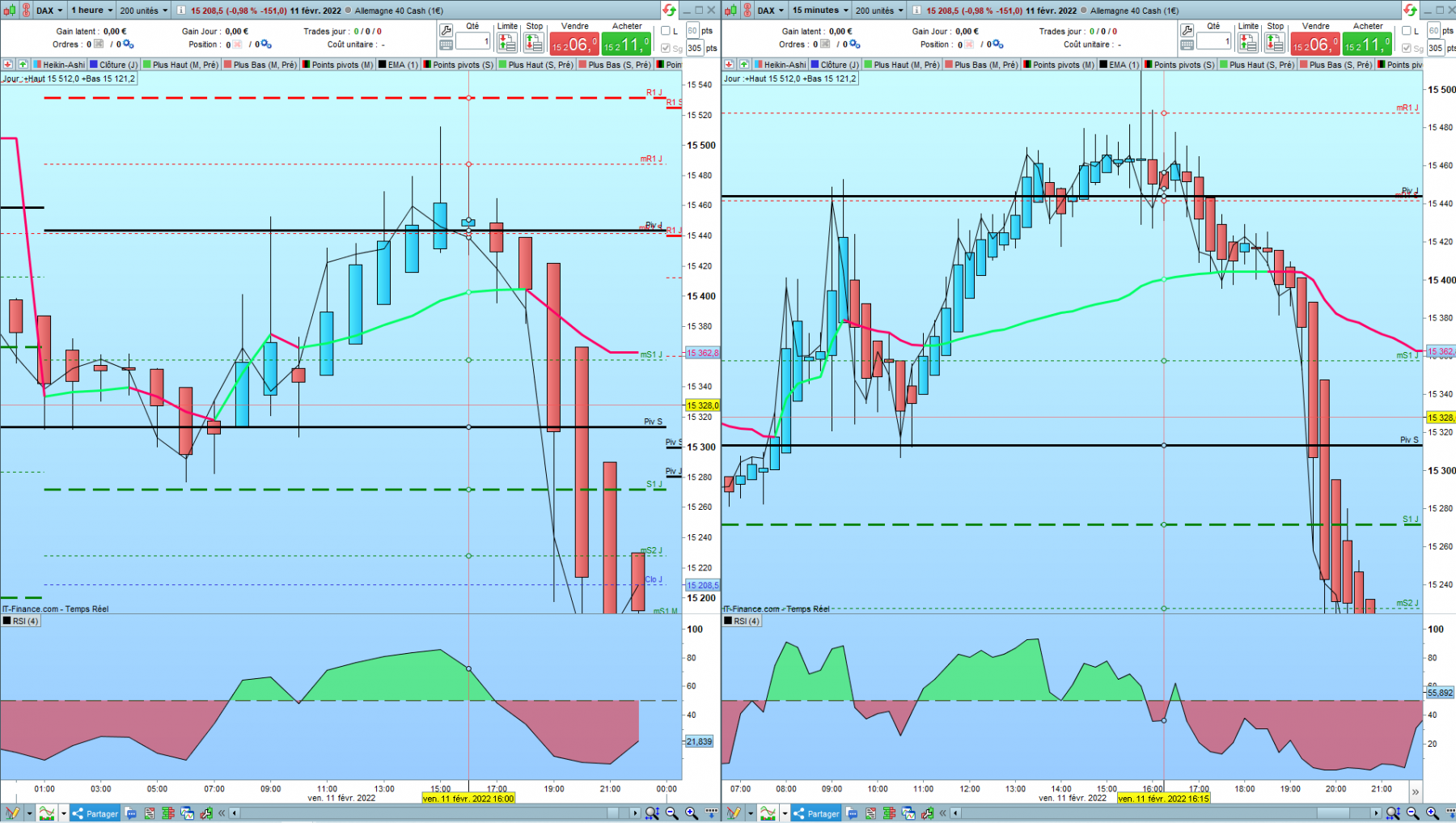Open the '1 heure' timeframe dropdown
Image resolution: width=1456 pixels, height=823 pixels.
(91, 11)
